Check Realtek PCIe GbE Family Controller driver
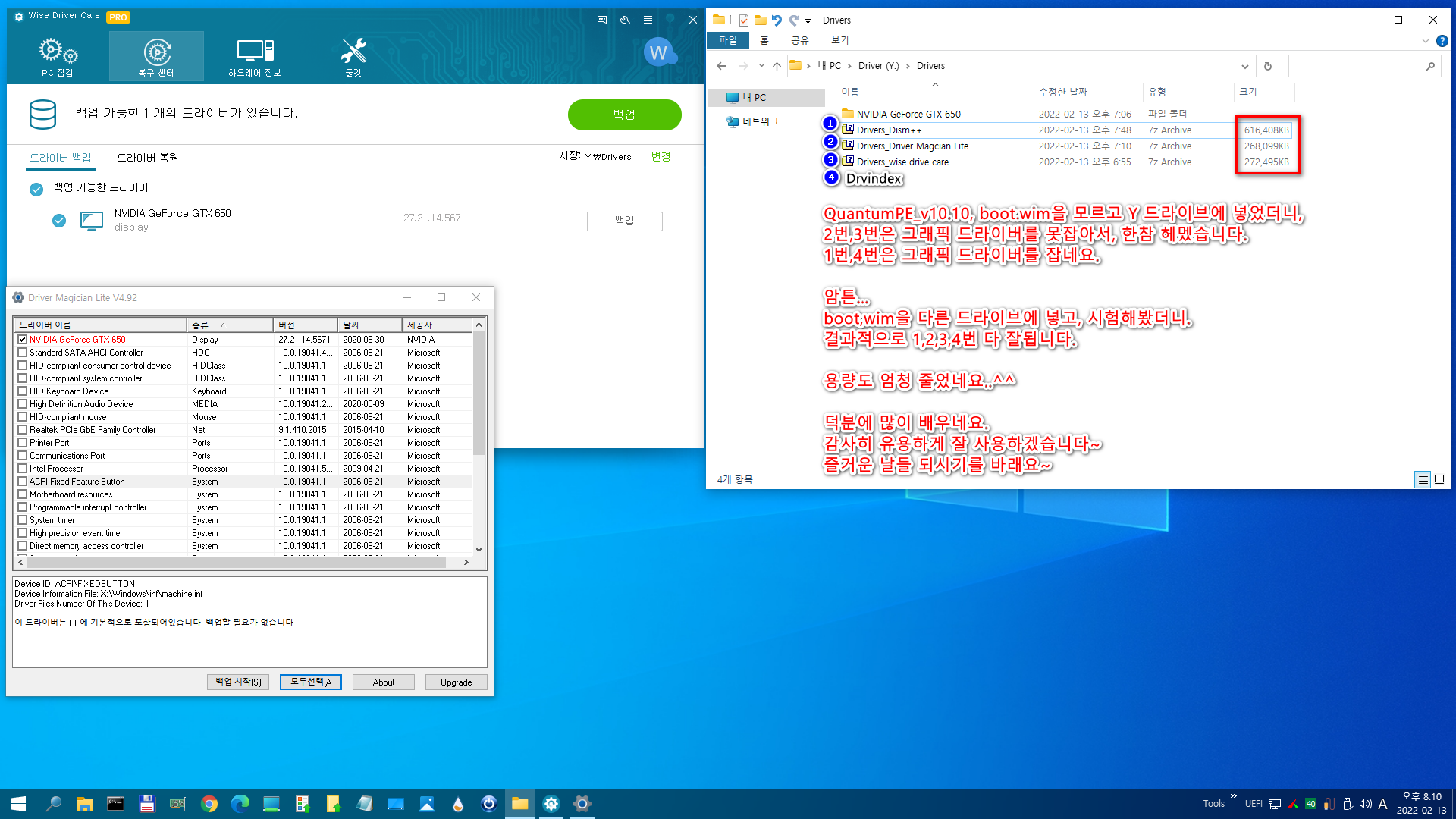Screen dimensions: 1456x819 23,430
